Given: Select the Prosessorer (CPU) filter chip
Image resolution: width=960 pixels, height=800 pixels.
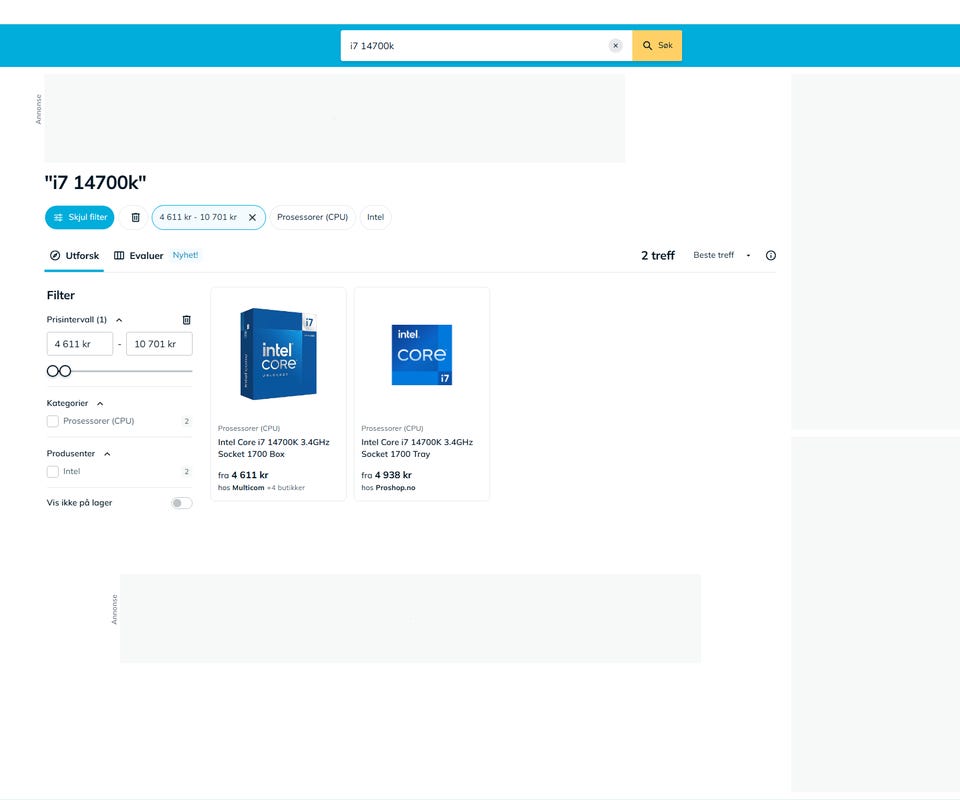Looking at the screenshot, I should pyautogui.click(x=312, y=217).
